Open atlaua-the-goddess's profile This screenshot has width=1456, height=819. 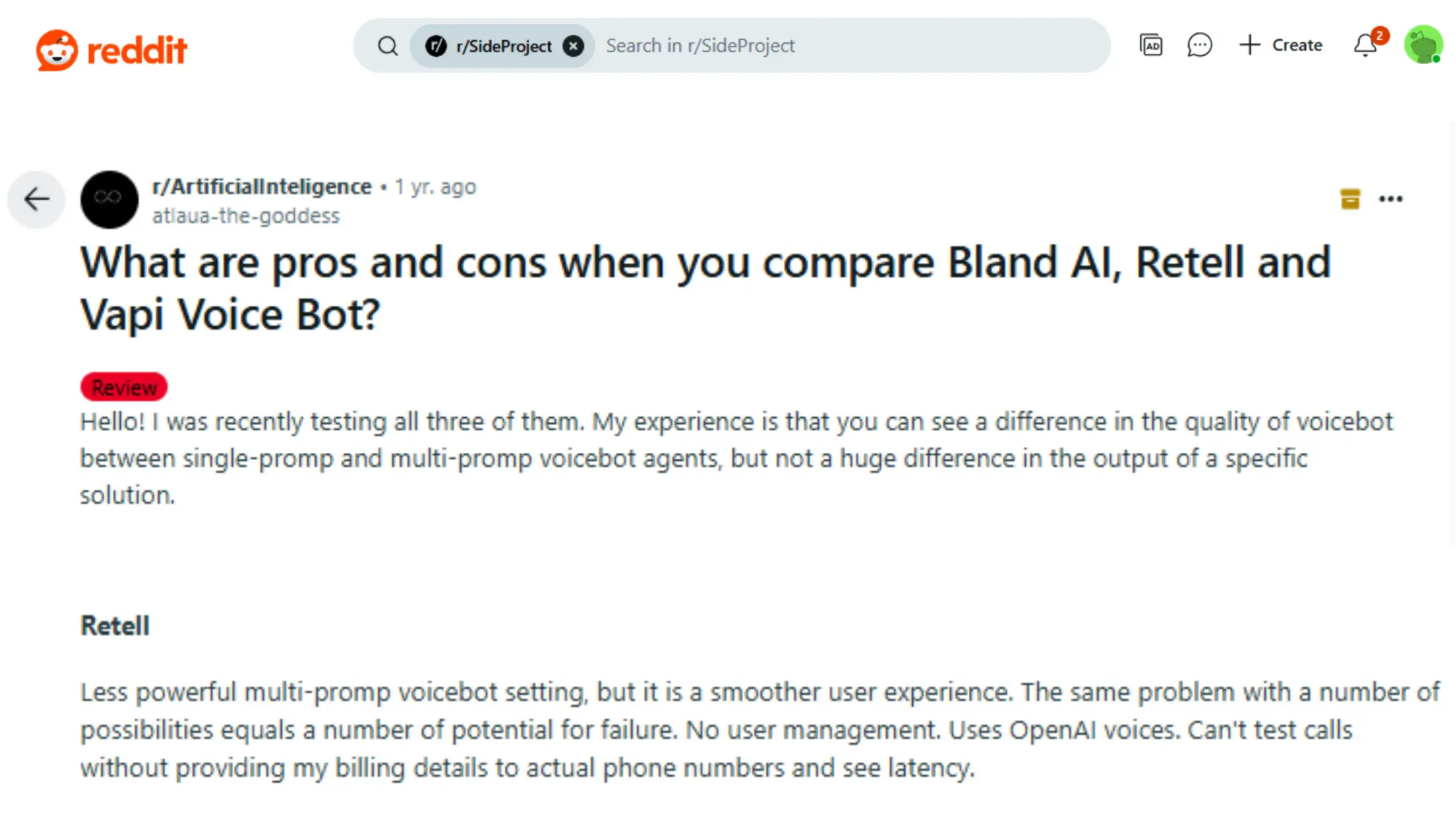click(x=245, y=215)
